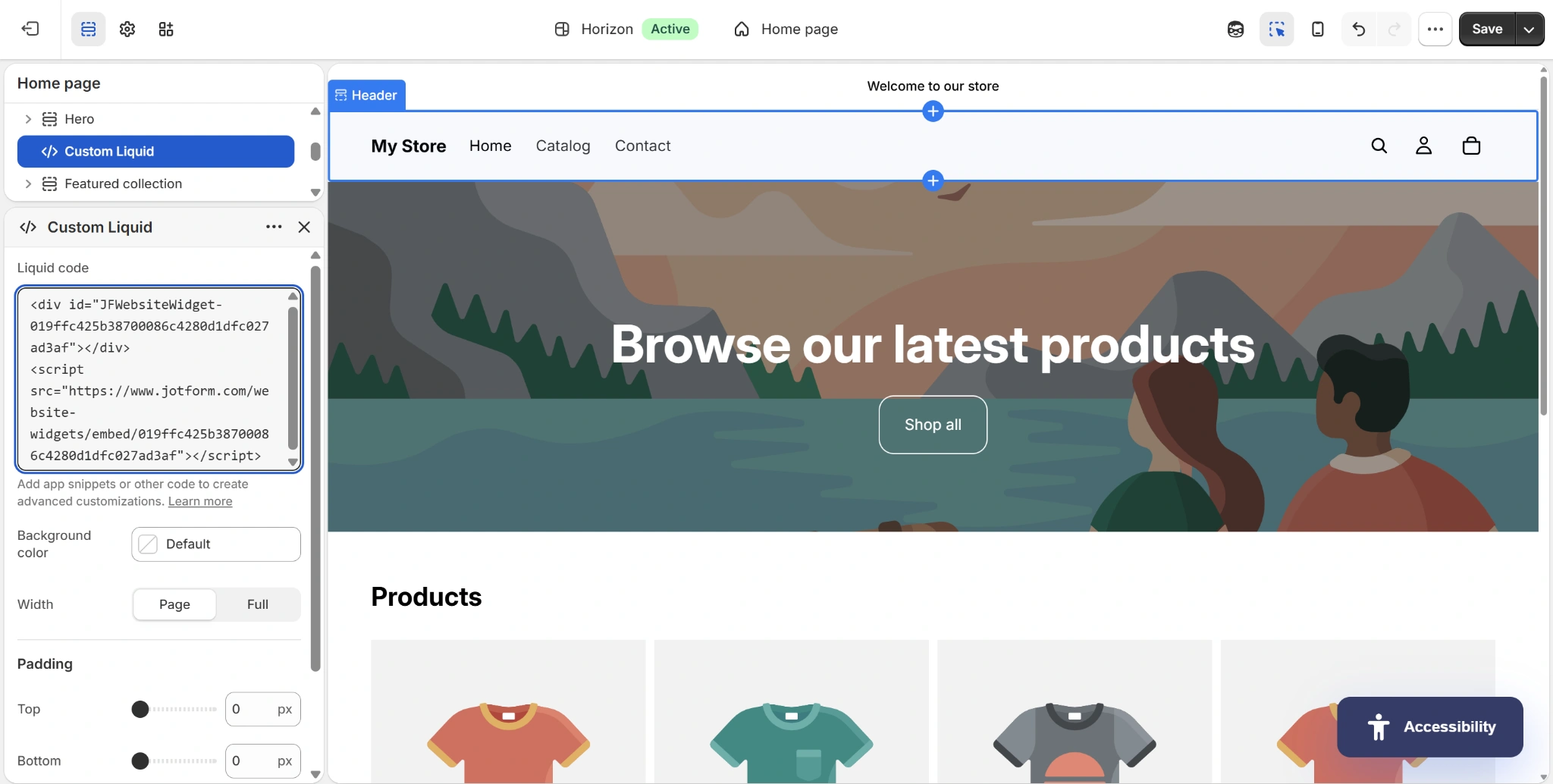Click the My Store logo text
Screen dimensions: 1553x784
click(x=409, y=146)
